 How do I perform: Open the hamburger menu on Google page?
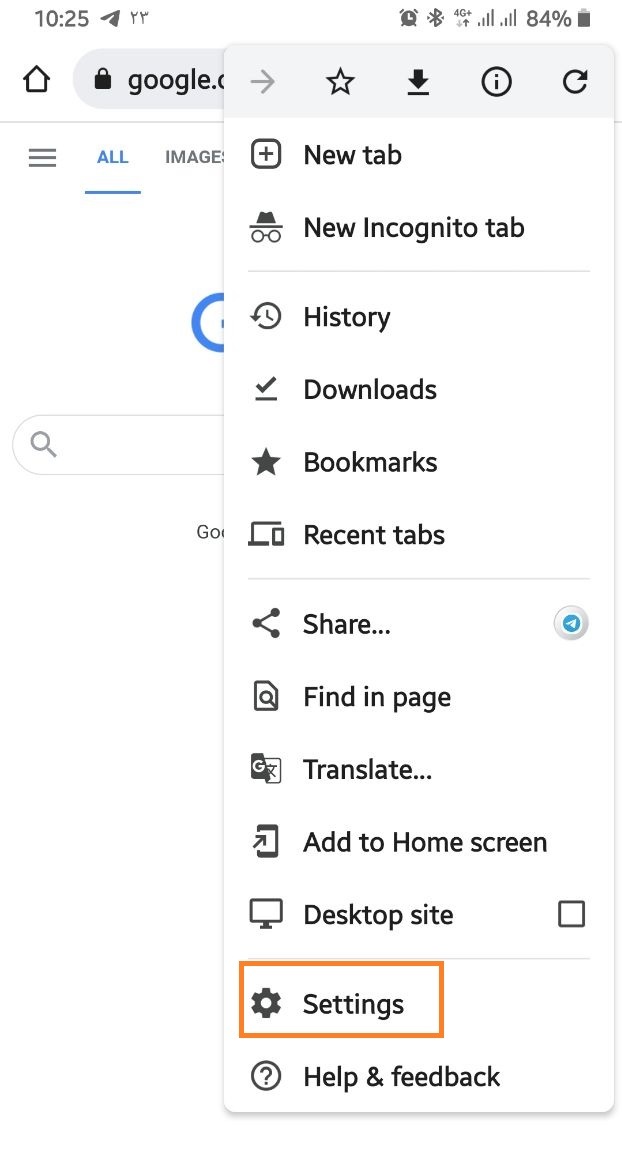(43, 158)
